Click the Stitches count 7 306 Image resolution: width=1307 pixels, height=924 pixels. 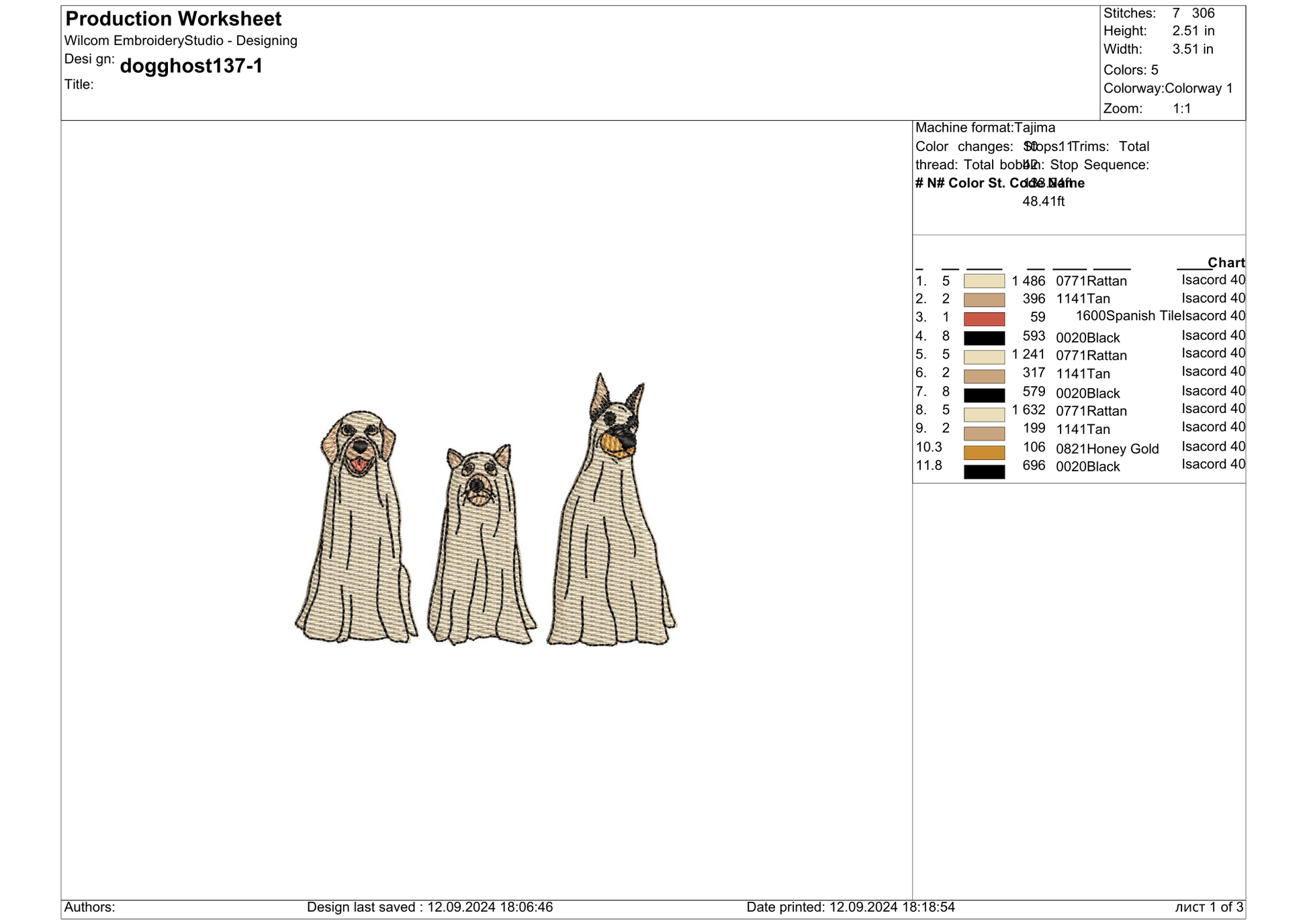click(x=1193, y=13)
